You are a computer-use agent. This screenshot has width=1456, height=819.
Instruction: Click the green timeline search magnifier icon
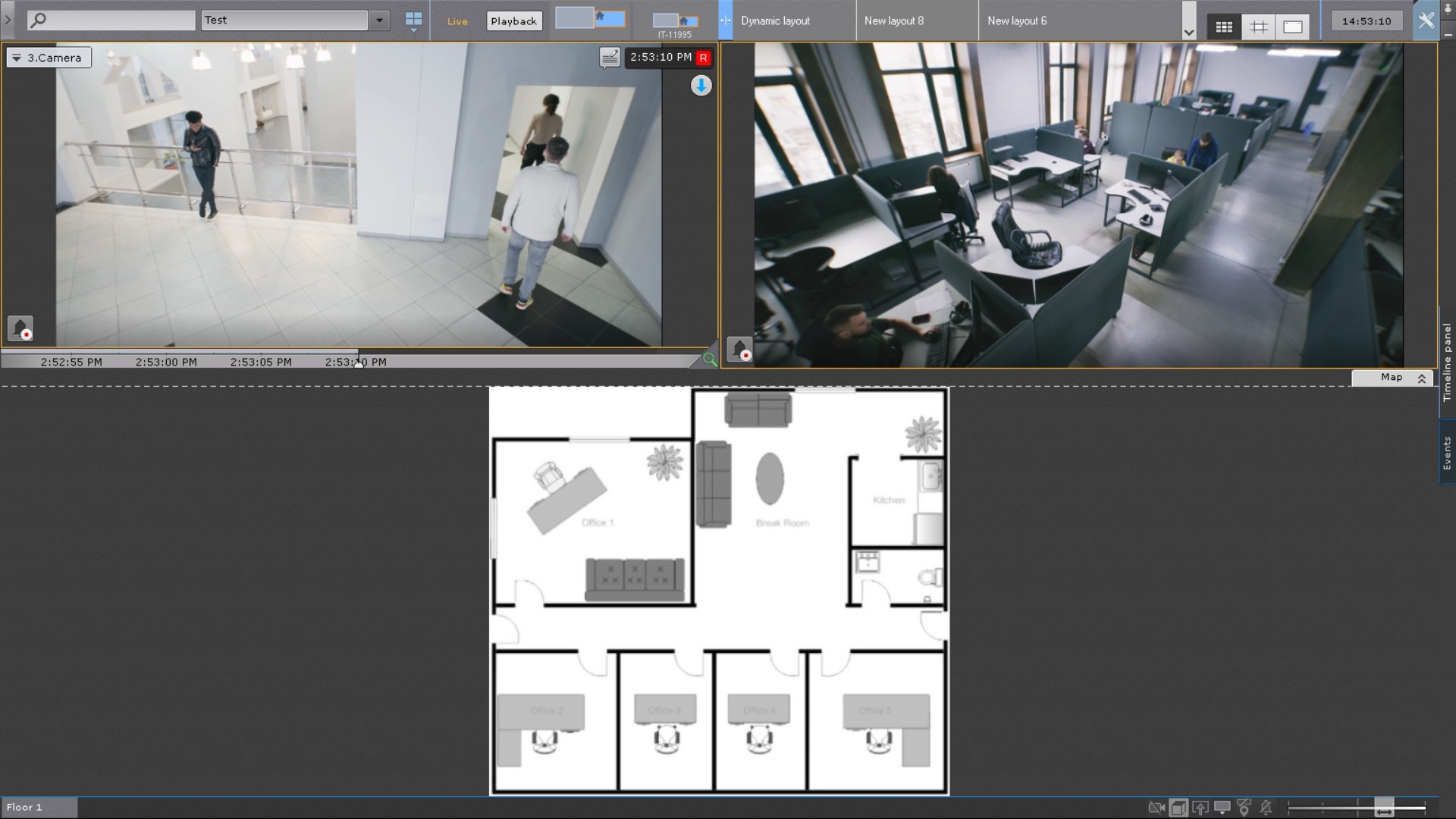tap(709, 359)
